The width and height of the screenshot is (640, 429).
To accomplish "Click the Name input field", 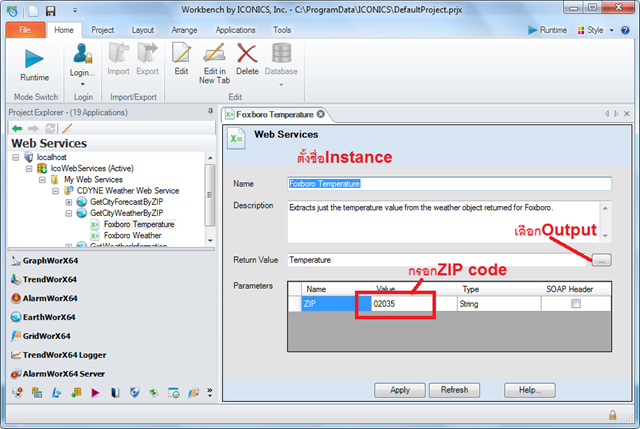I will [x=449, y=184].
